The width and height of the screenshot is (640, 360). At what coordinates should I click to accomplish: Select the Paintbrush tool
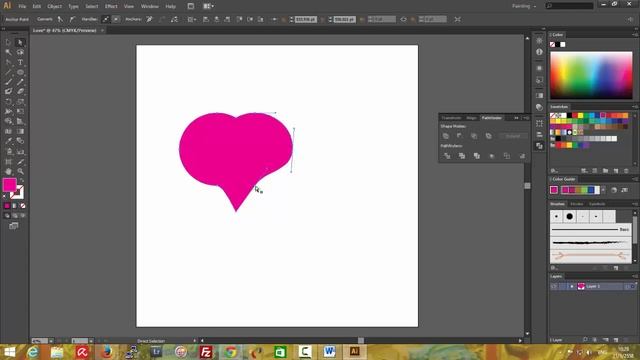(8, 82)
